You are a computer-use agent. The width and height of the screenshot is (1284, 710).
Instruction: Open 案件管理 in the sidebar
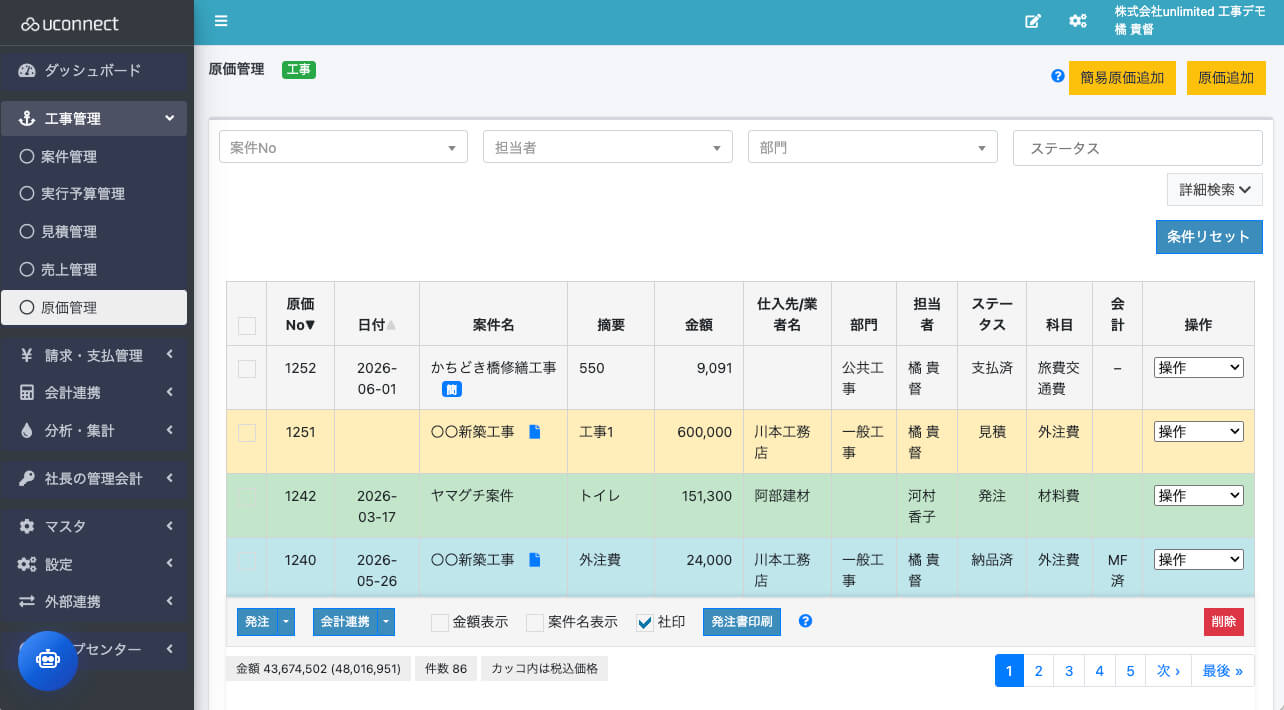click(x=94, y=157)
